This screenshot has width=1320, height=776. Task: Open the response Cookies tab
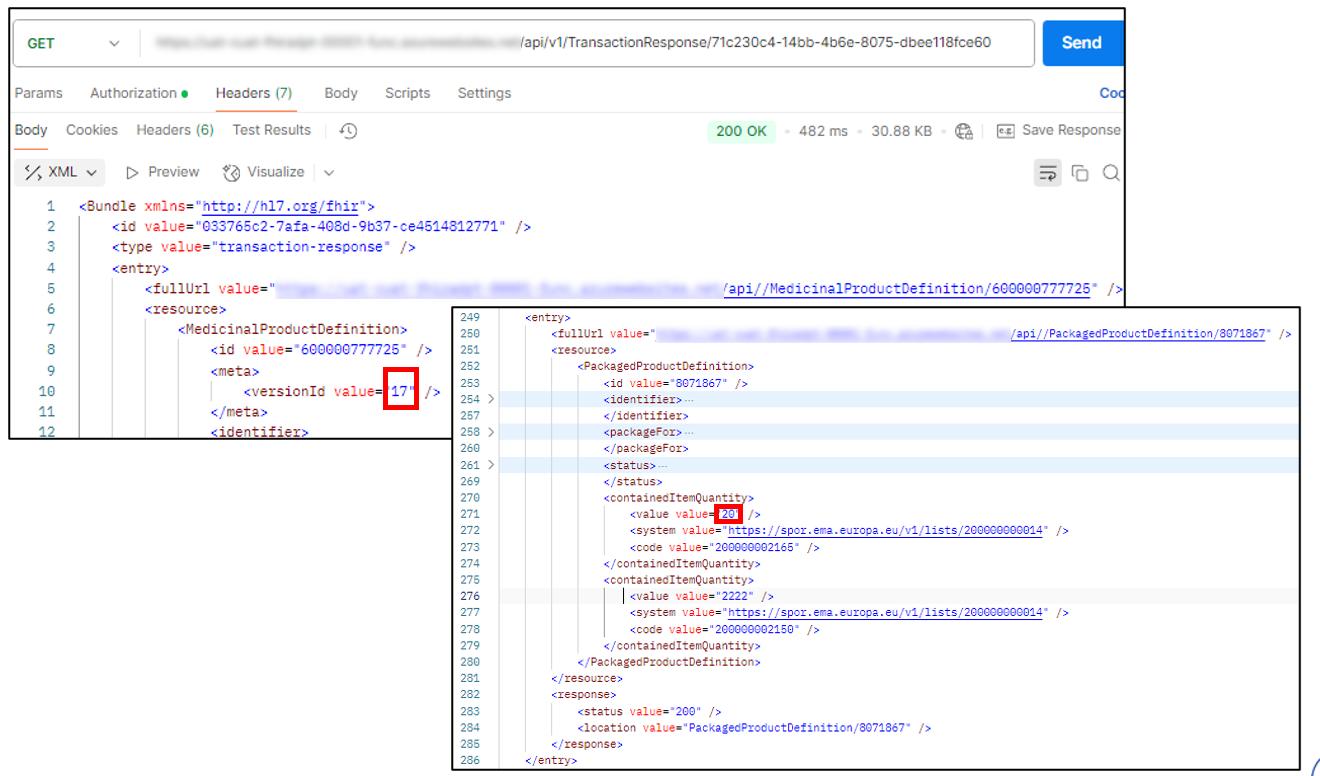point(92,130)
